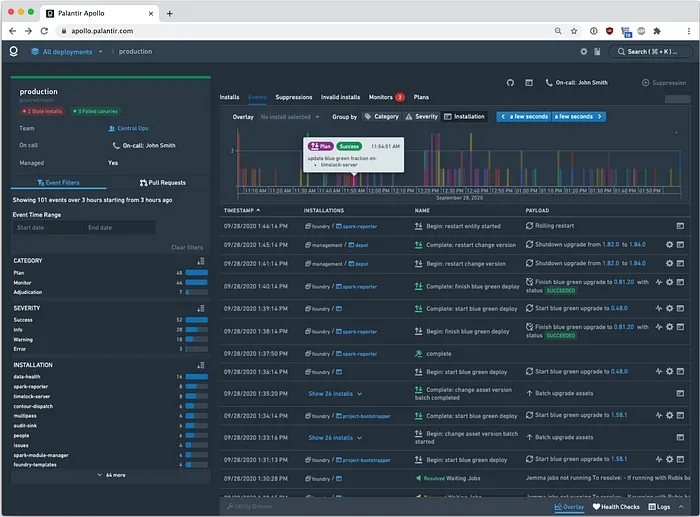Click the Apollo logo in header
Image resolution: width=700 pixels, height=517 pixels.
point(14,51)
